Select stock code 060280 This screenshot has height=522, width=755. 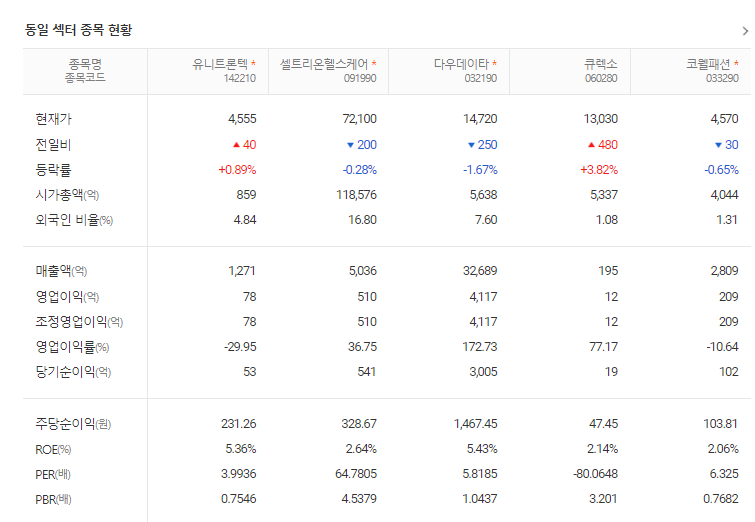pyautogui.click(x=601, y=78)
